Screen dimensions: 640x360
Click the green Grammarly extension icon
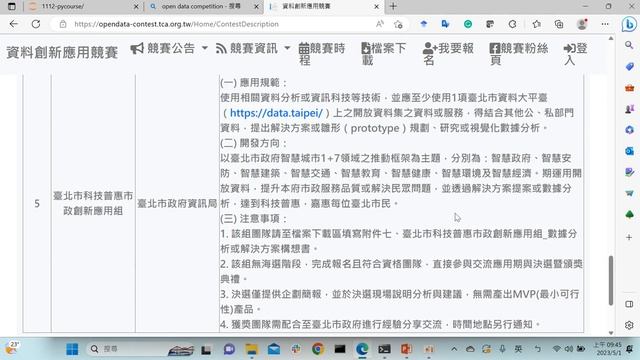(468, 24)
